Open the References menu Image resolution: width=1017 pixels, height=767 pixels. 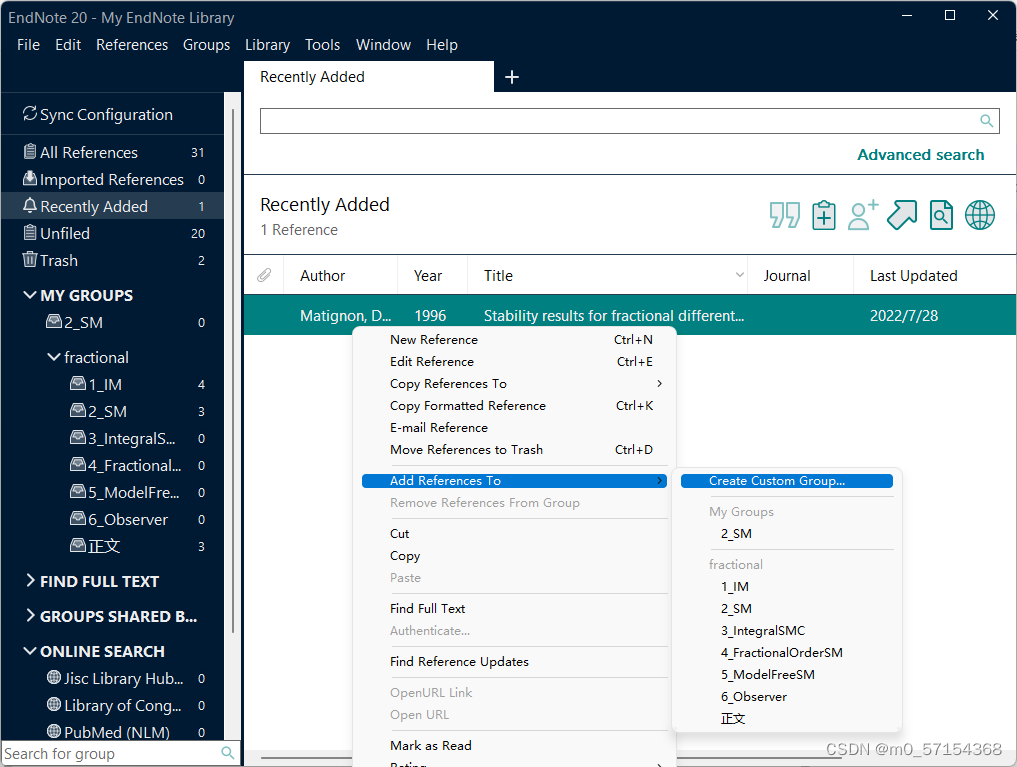click(x=132, y=45)
